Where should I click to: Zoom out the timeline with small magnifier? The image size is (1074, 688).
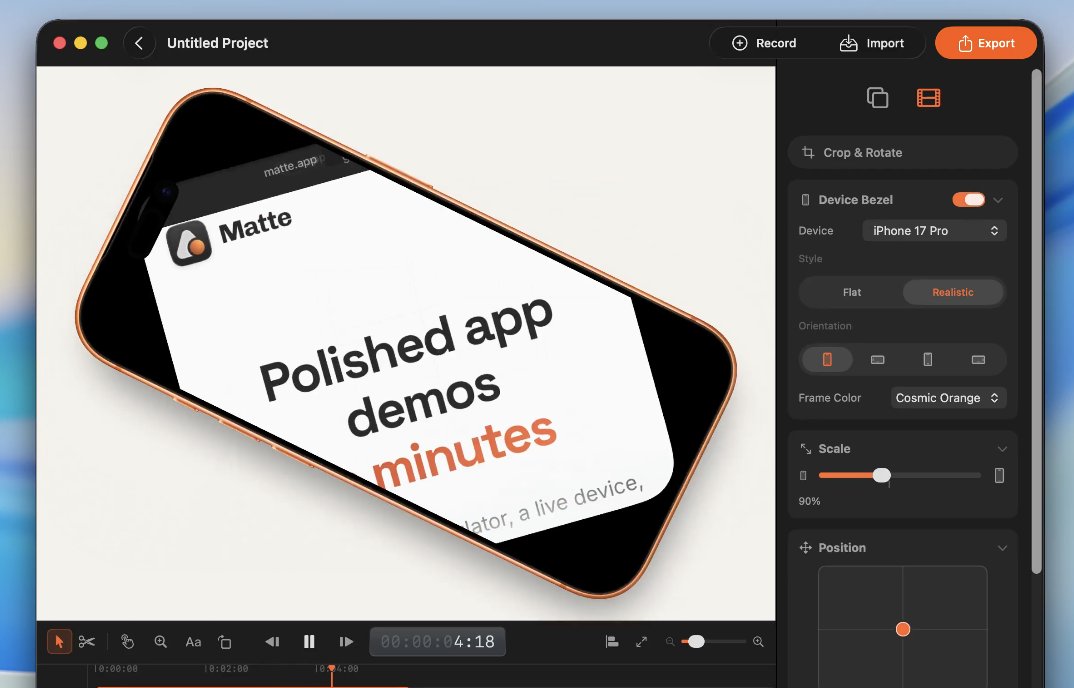[x=670, y=641]
